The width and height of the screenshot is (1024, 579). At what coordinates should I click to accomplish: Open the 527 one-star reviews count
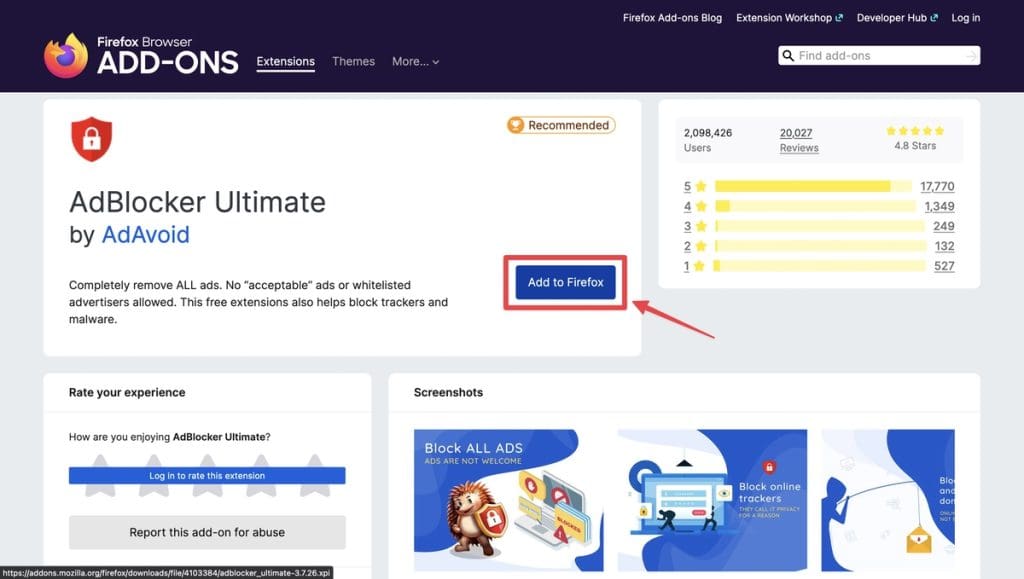[944, 266]
